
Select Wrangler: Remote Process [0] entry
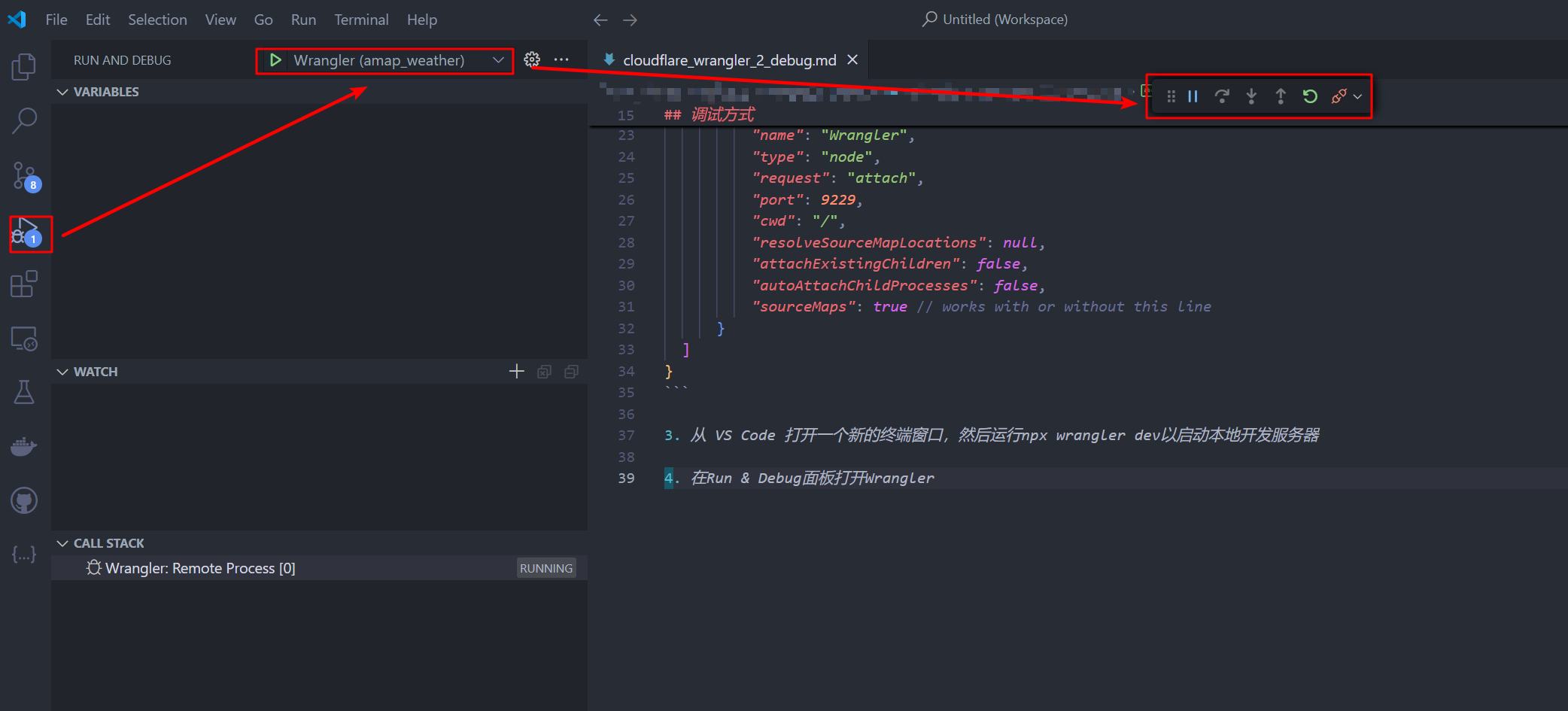pyautogui.click(x=200, y=568)
